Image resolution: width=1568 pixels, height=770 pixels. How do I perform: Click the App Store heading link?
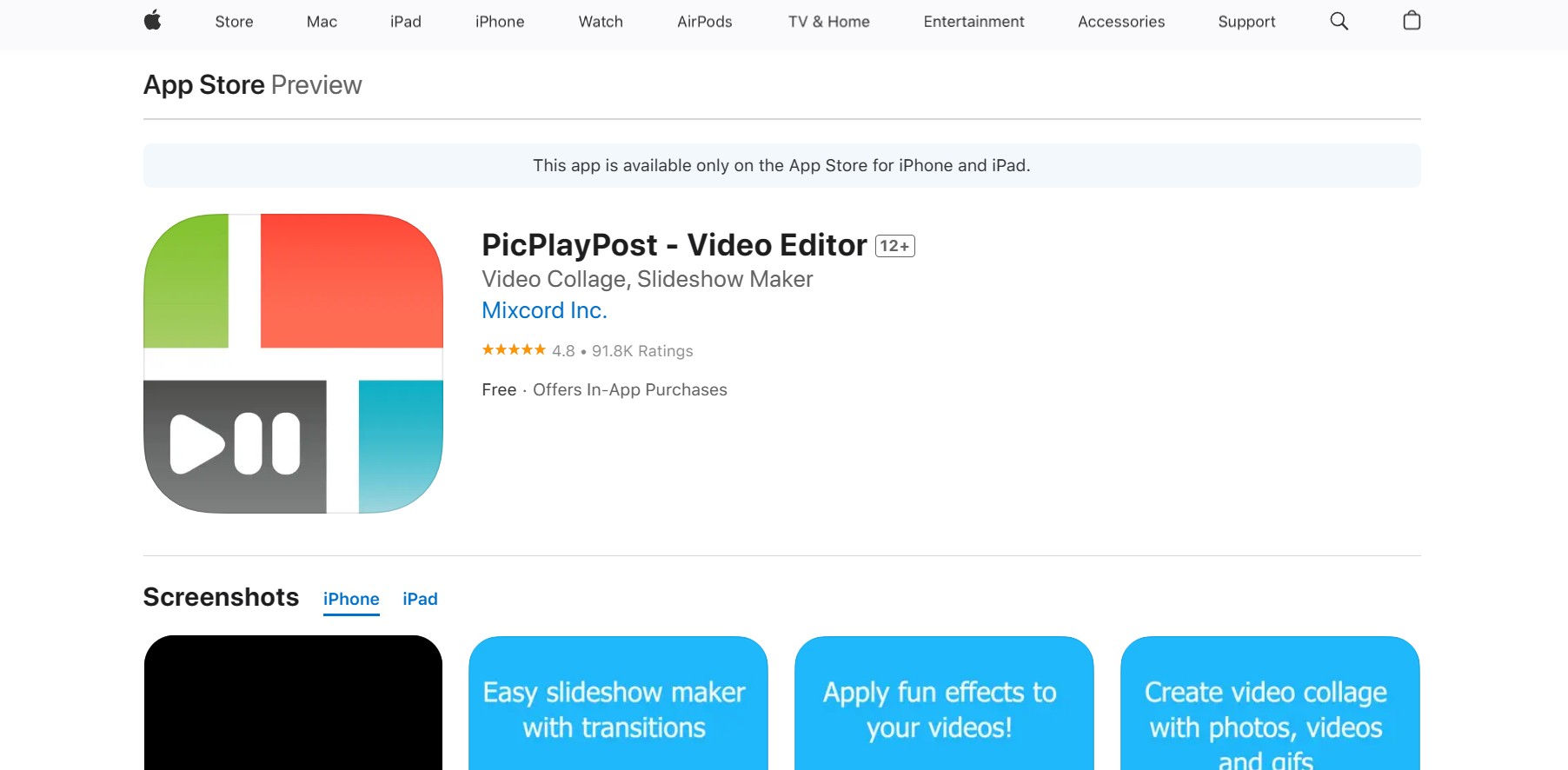204,85
